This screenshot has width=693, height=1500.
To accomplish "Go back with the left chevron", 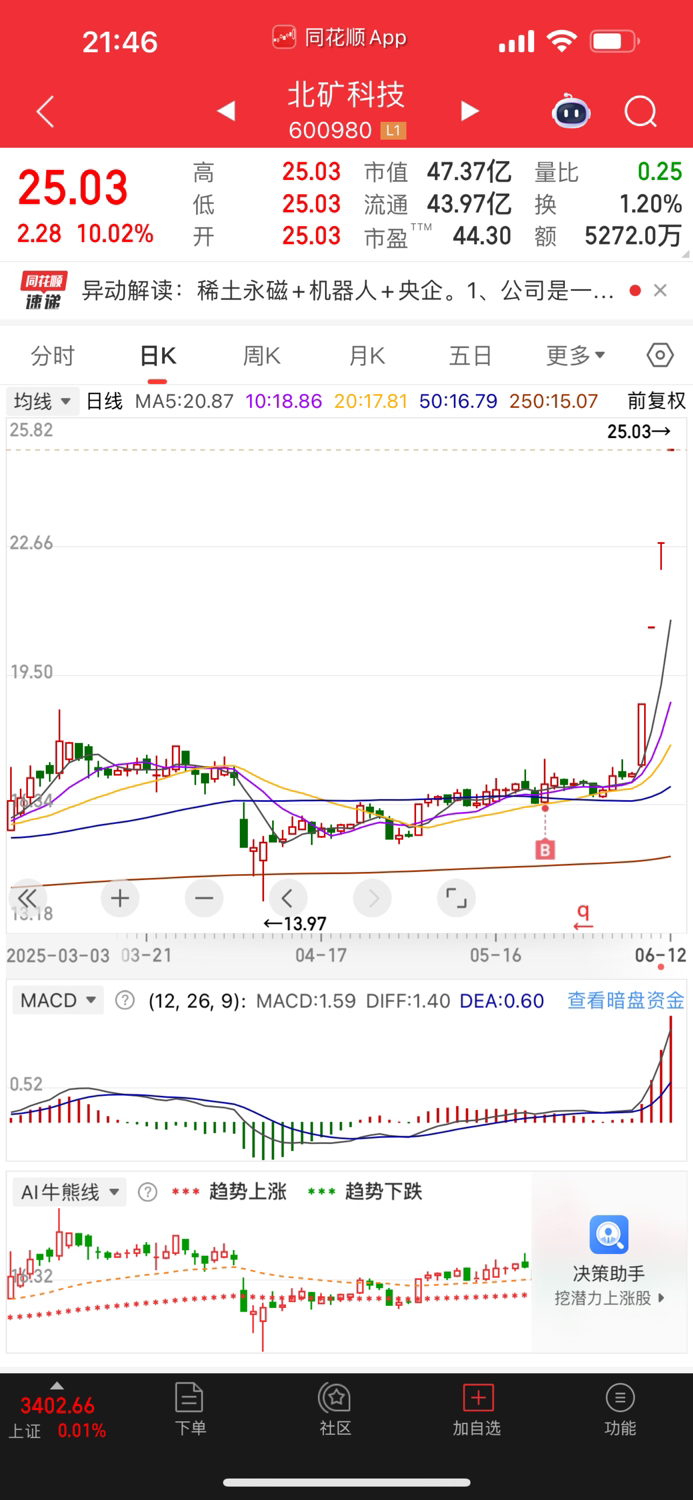I will point(45,111).
